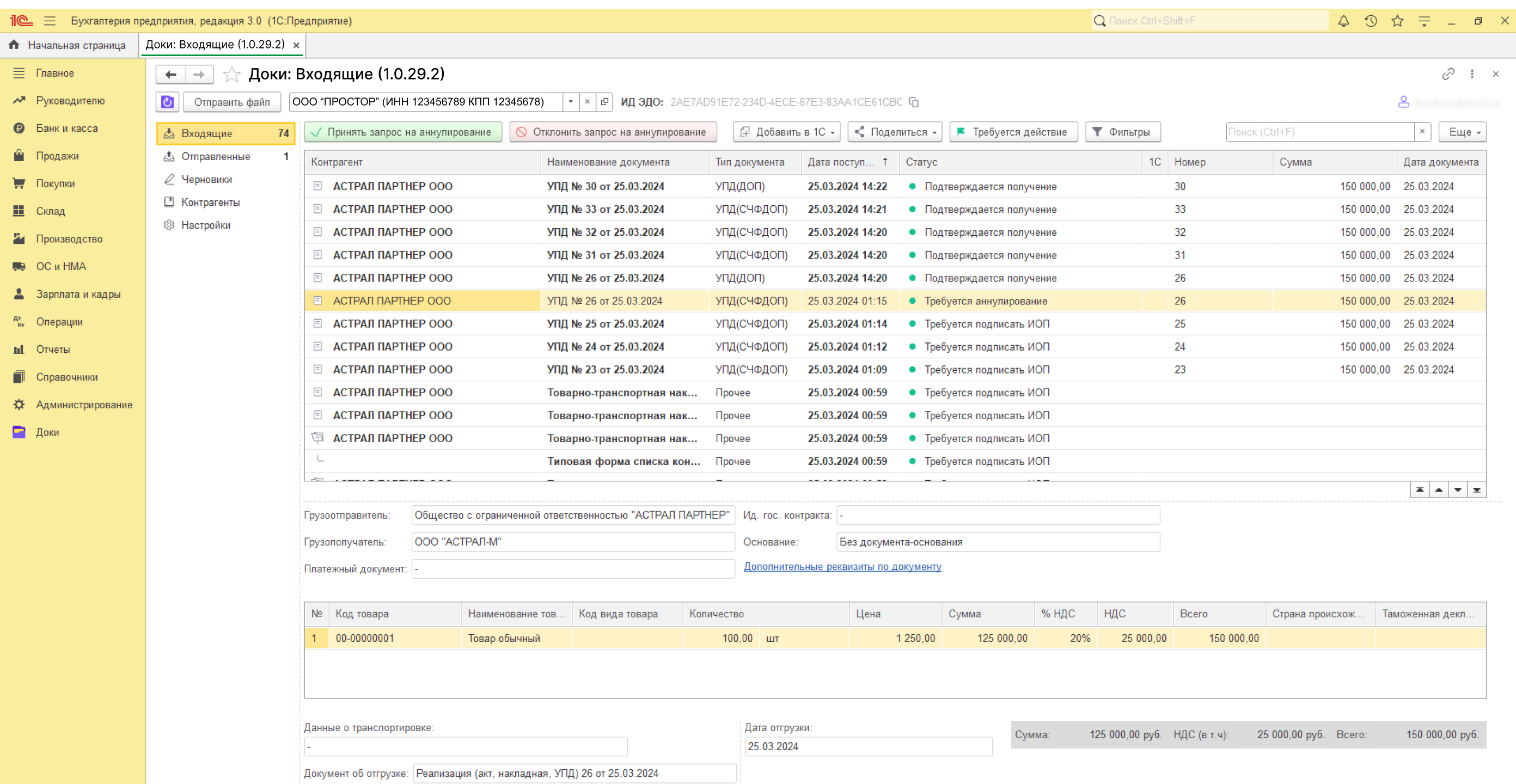Jump to the last list row

coord(1477,489)
